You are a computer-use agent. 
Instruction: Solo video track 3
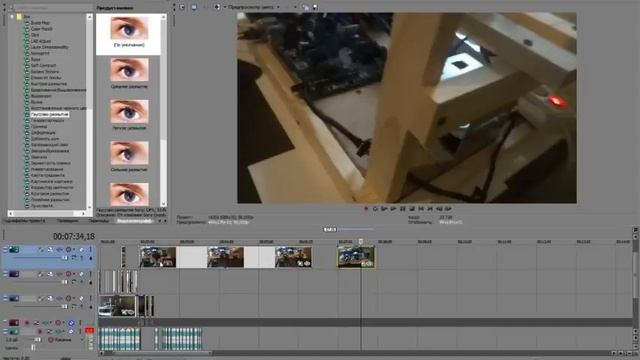coord(91,298)
